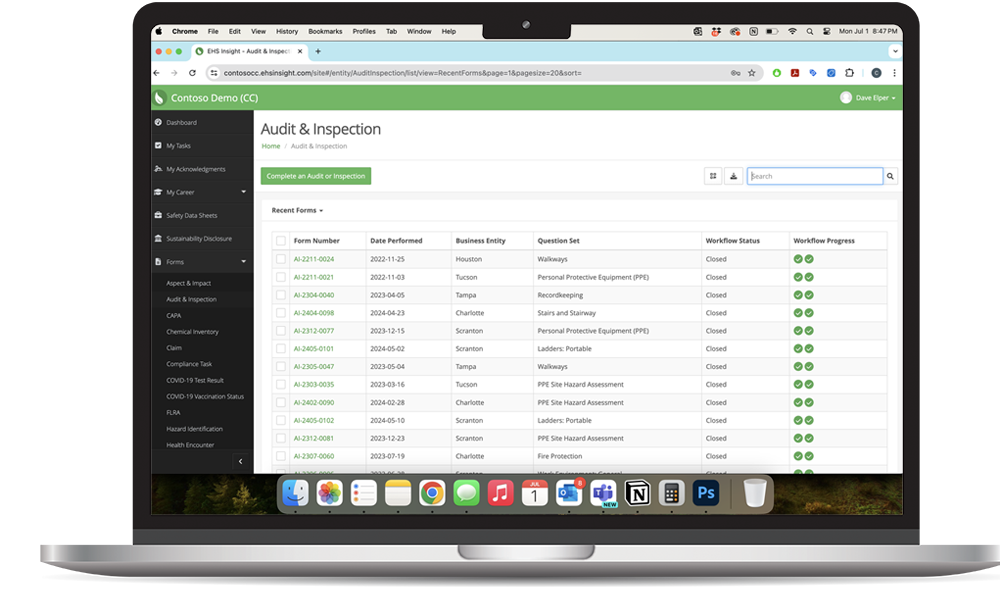
Task: Open Chrome three-dot menu
Action: pos(894,73)
